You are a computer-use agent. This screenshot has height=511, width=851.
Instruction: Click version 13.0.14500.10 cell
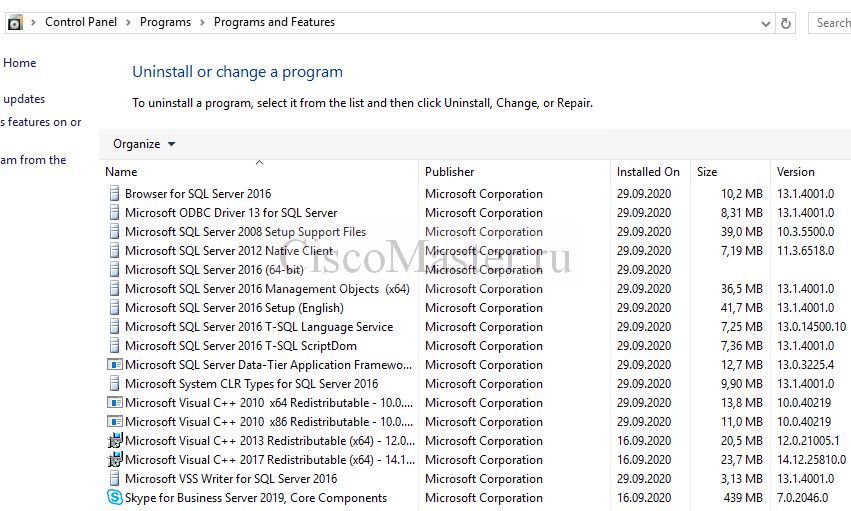(811, 327)
